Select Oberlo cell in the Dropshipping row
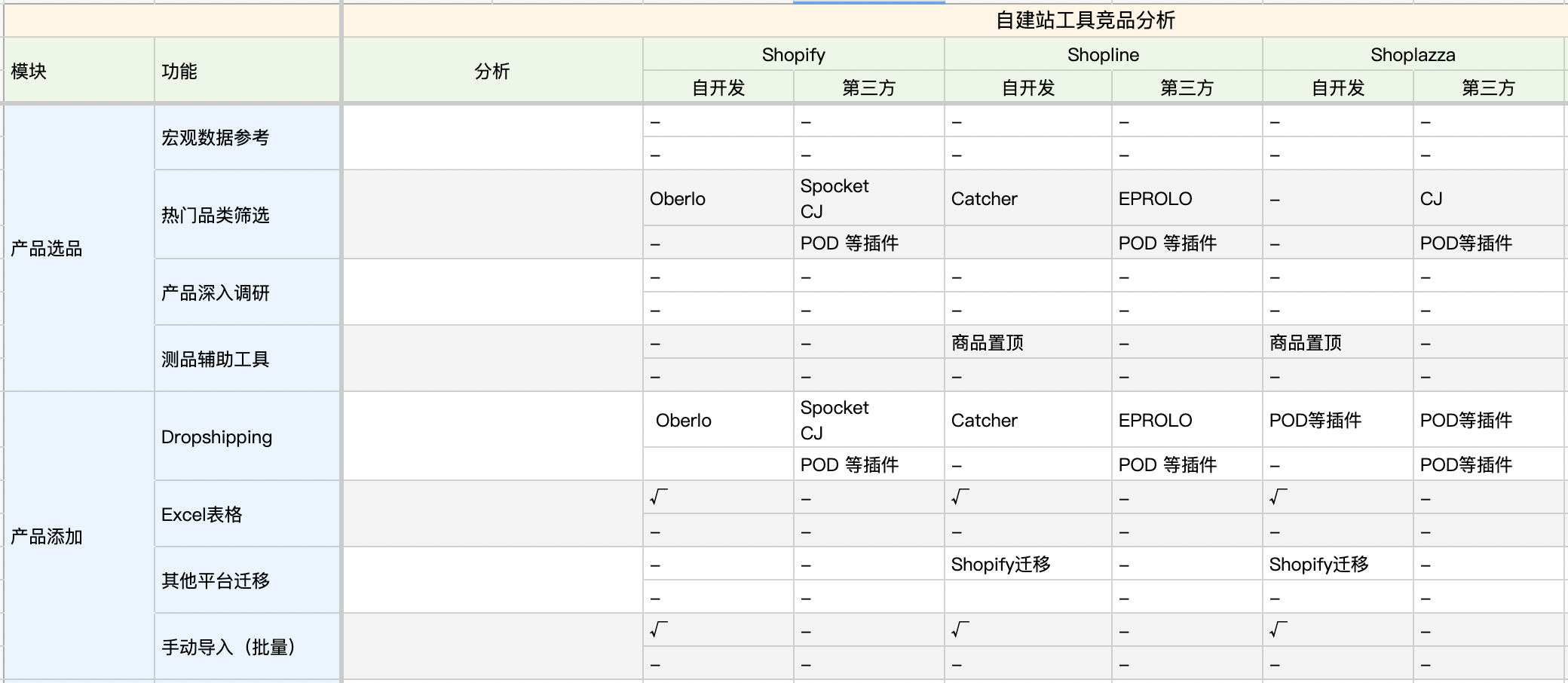The height and width of the screenshot is (683, 1568). pyautogui.click(x=718, y=420)
